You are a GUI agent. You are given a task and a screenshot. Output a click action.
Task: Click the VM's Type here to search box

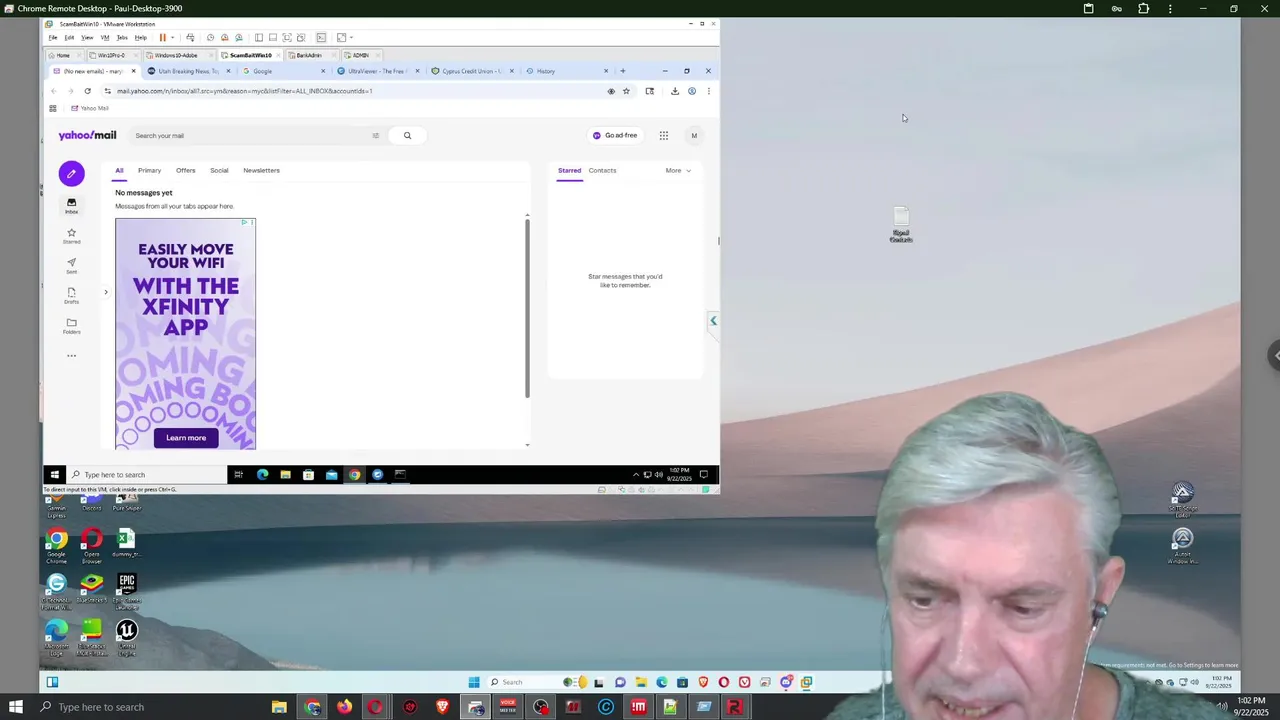(146, 475)
